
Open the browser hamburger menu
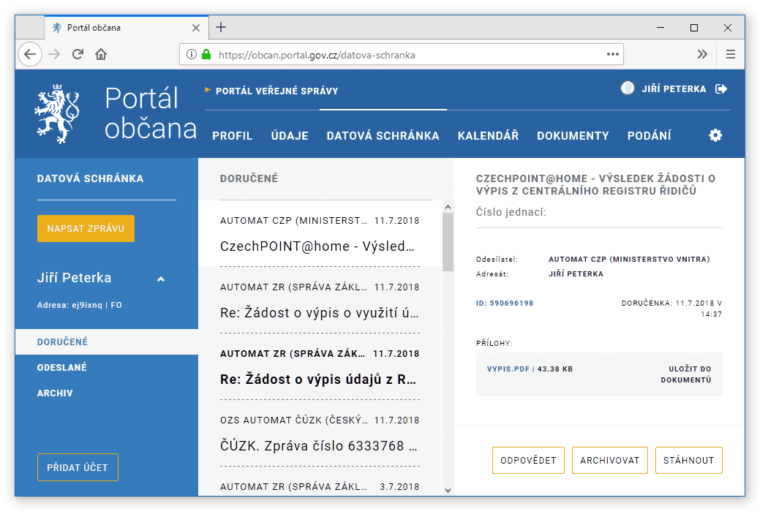point(730,54)
